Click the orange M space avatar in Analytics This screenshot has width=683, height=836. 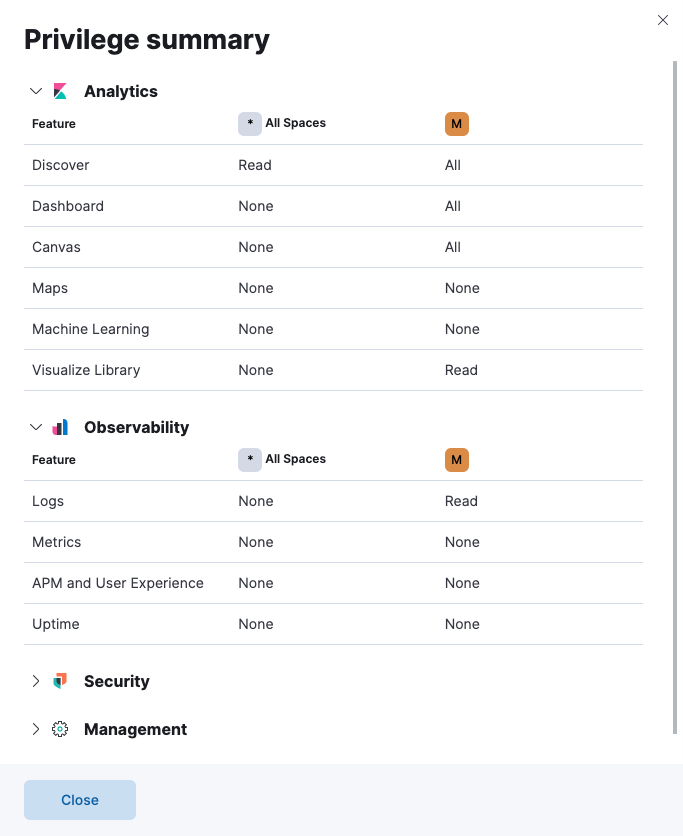tap(457, 123)
